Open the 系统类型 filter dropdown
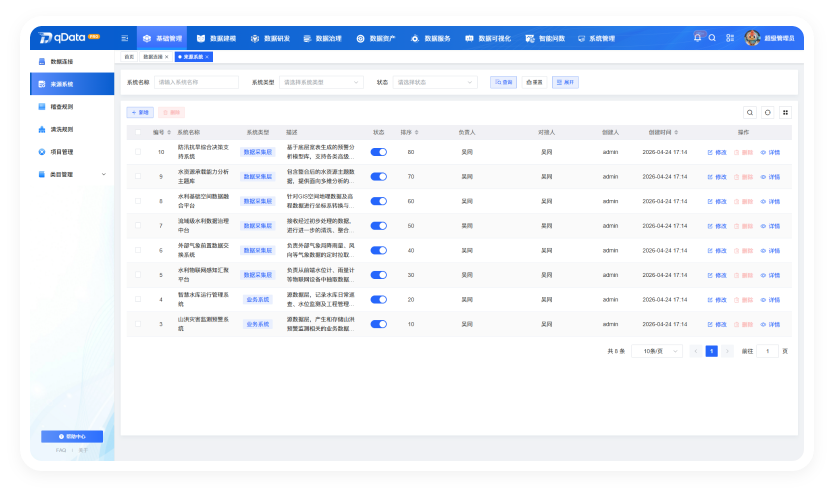The image size is (834, 495). 321,82
